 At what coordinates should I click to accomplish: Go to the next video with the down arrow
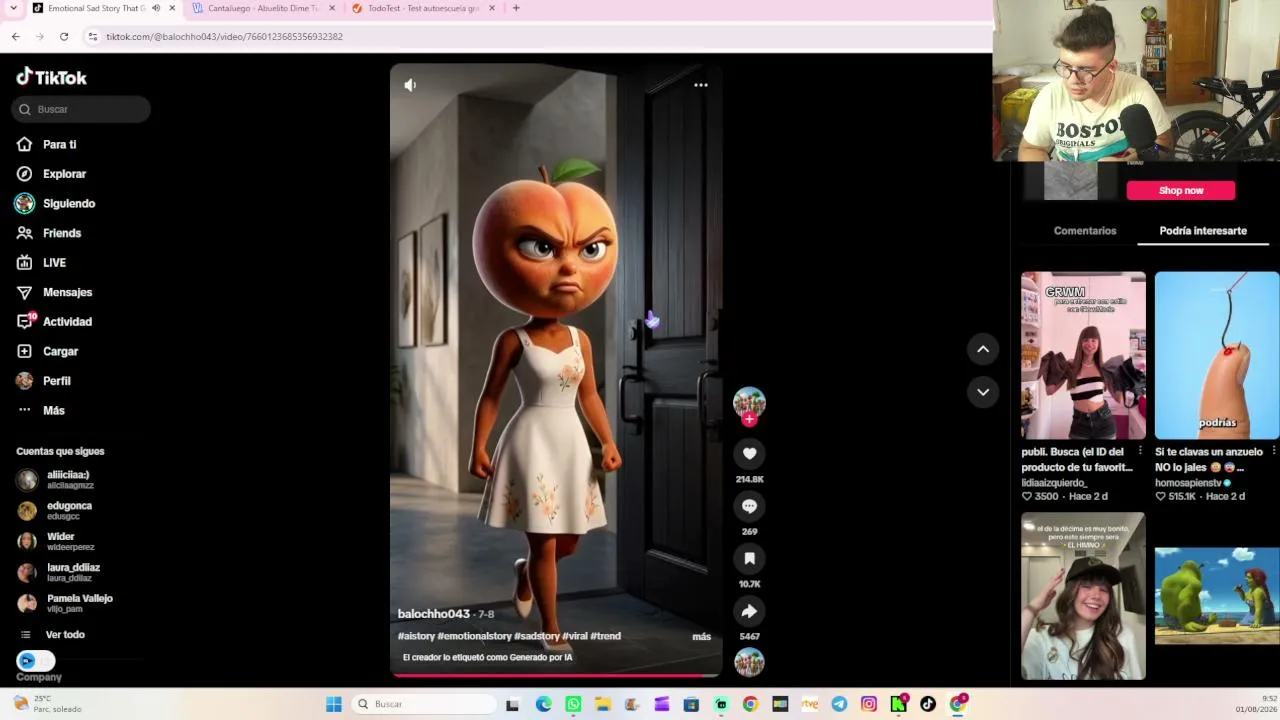pos(983,392)
